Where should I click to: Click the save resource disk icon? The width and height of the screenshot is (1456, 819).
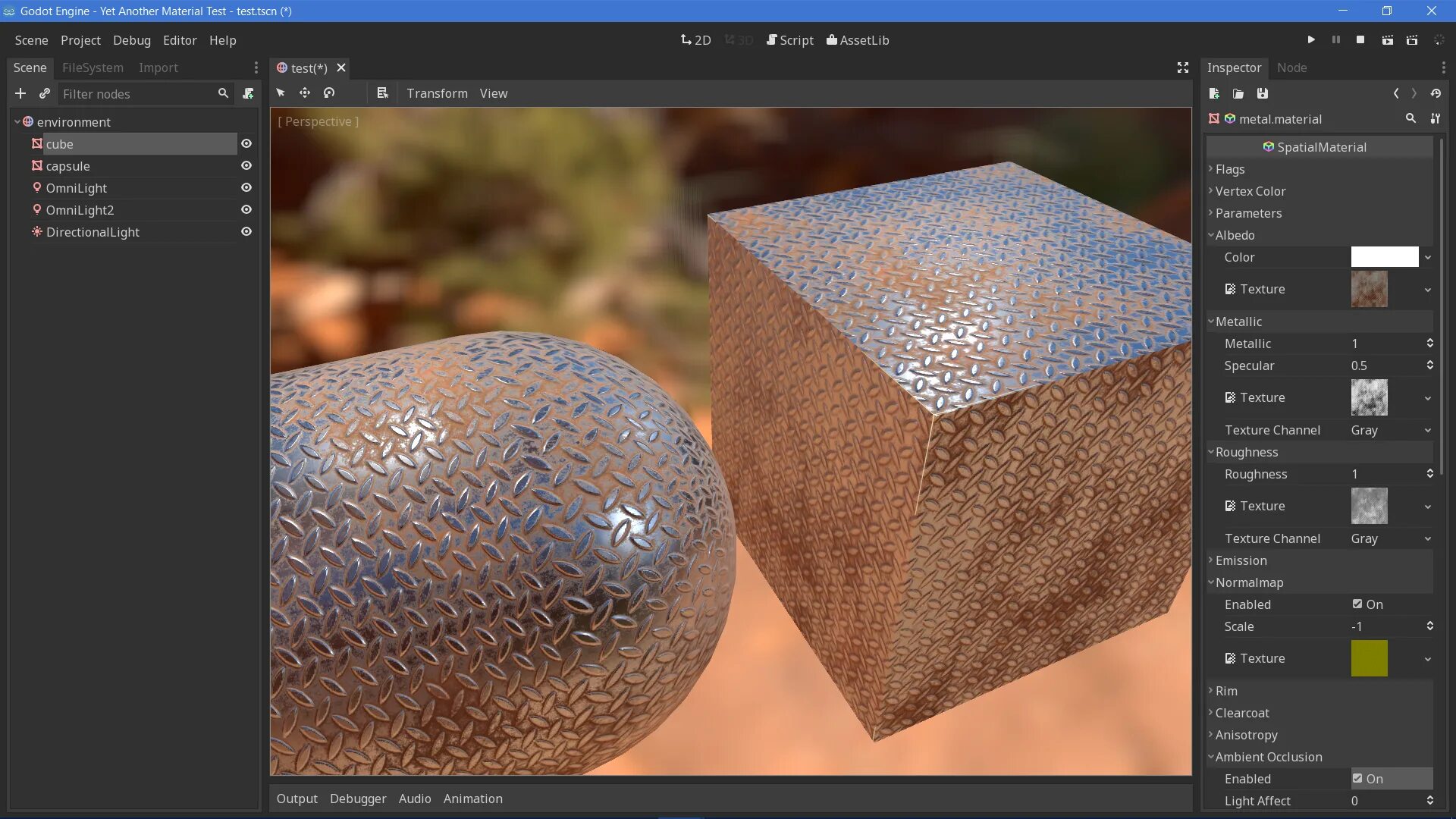point(1262,93)
